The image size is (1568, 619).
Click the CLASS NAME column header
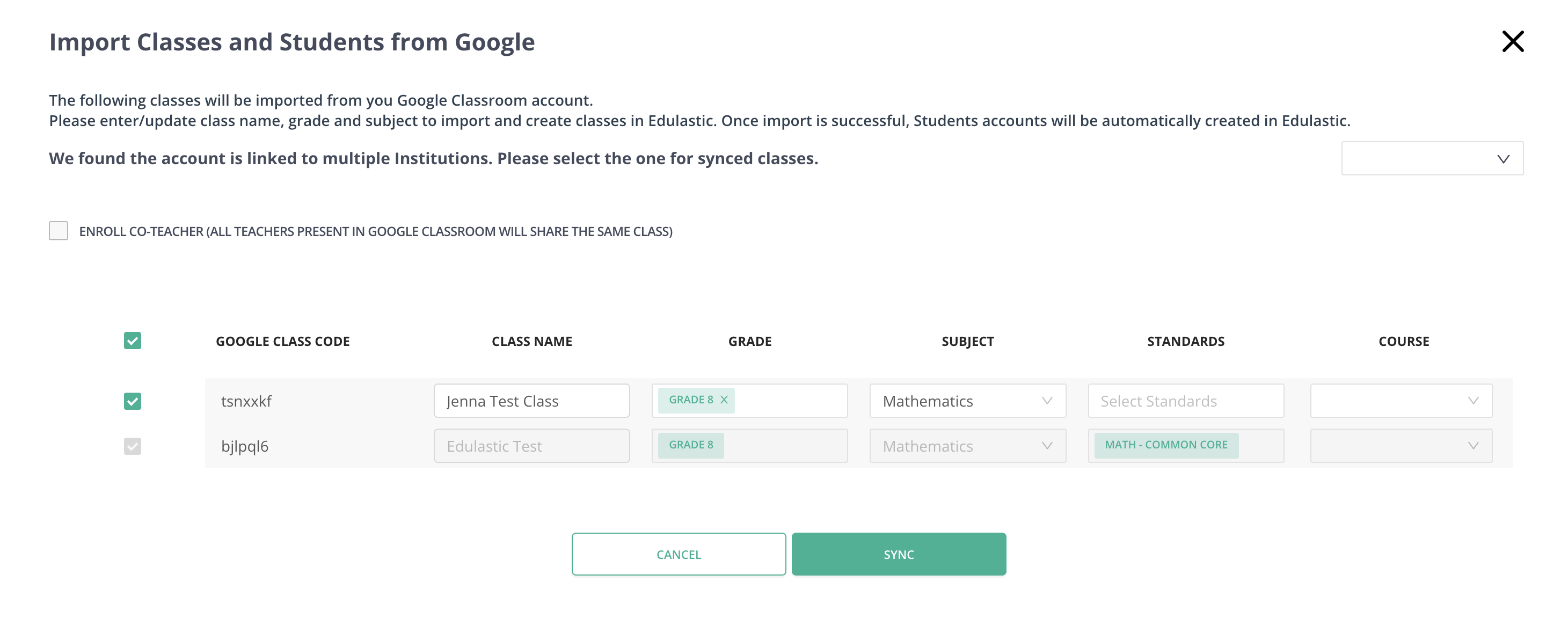tap(532, 341)
